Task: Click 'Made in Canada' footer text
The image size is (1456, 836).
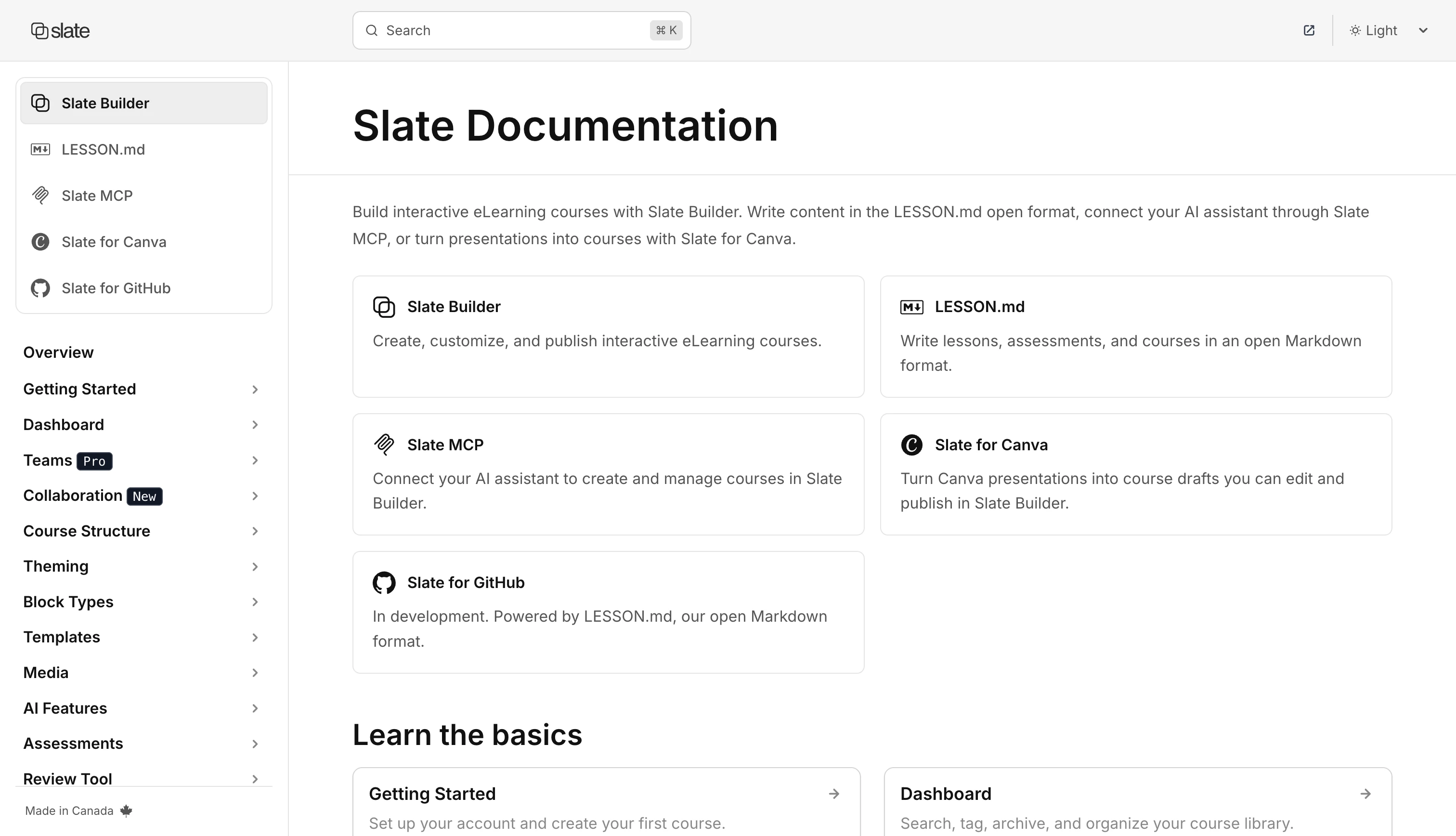Action: pos(69,811)
